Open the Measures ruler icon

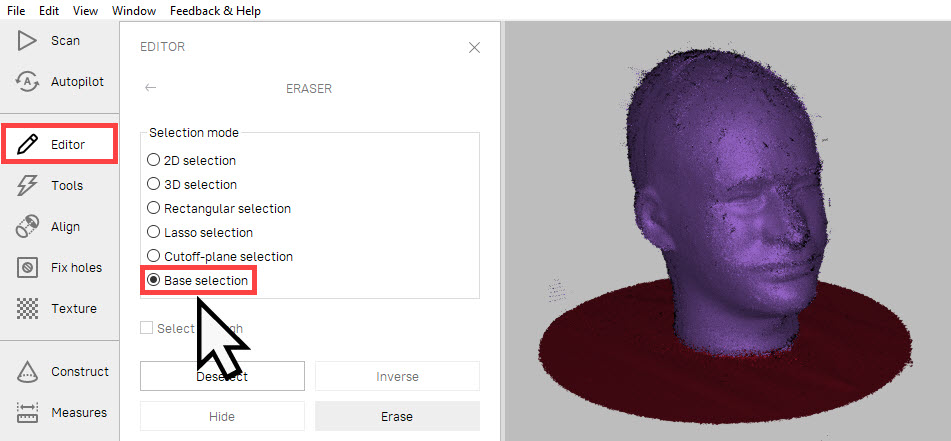(x=27, y=412)
